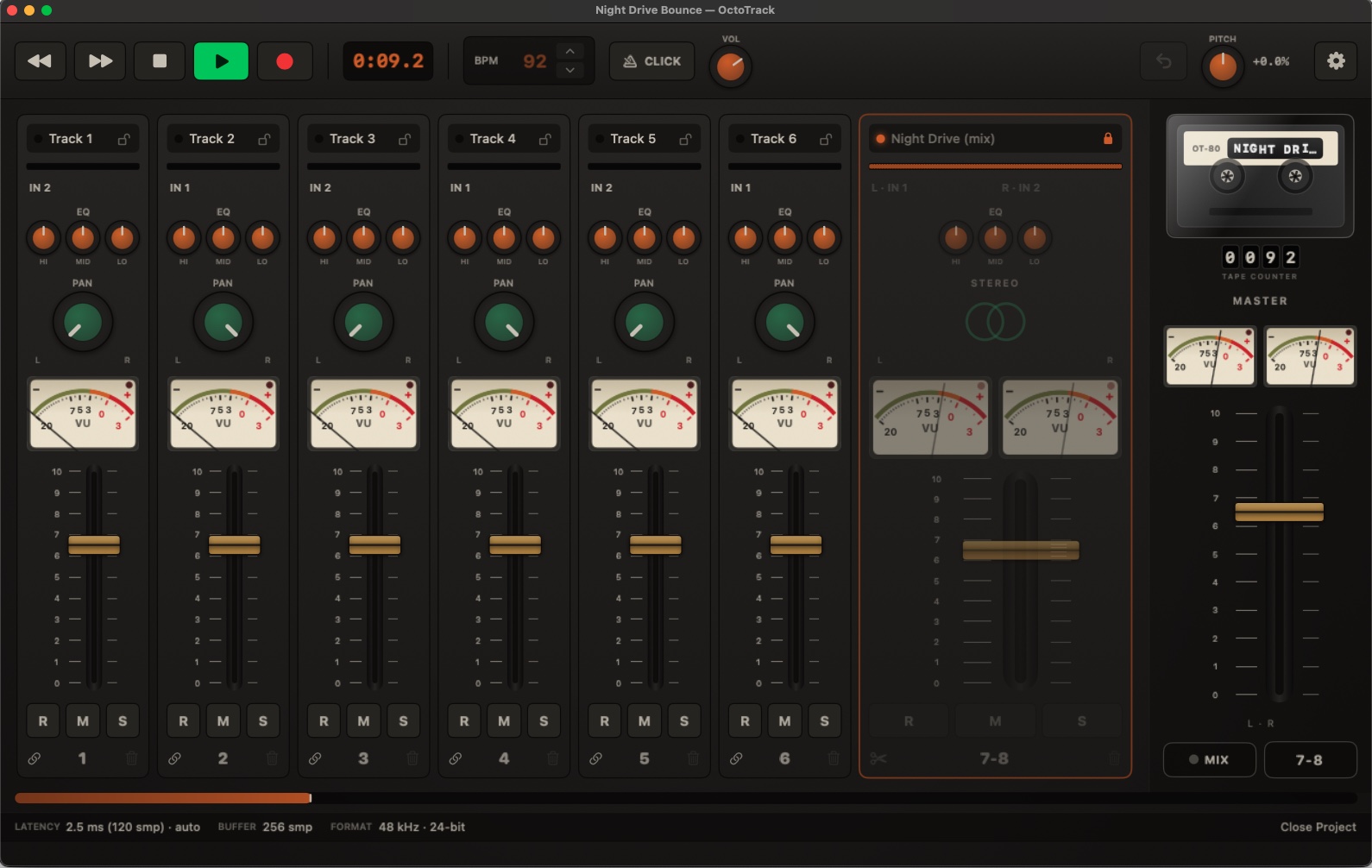This screenshot has height=868, width=1372.
Task: Delete Track 4 with its trash icon
Action: [x=553, y=758]
